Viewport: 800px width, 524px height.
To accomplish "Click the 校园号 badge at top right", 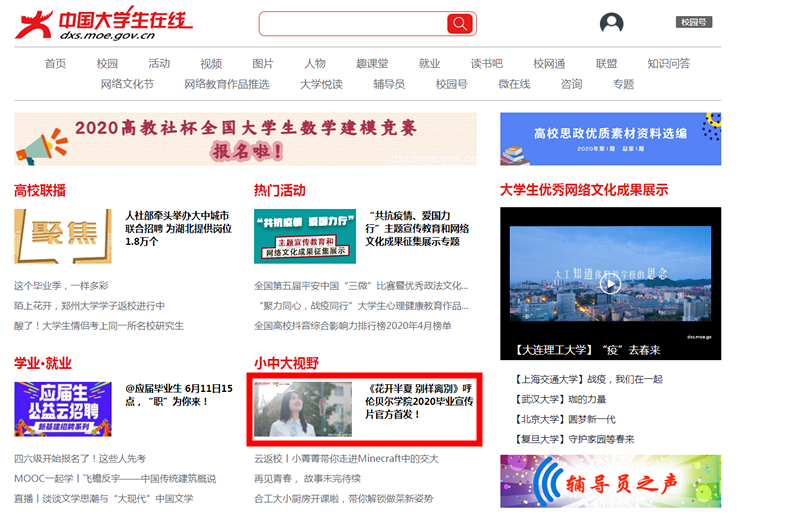I will pos(692,22).
